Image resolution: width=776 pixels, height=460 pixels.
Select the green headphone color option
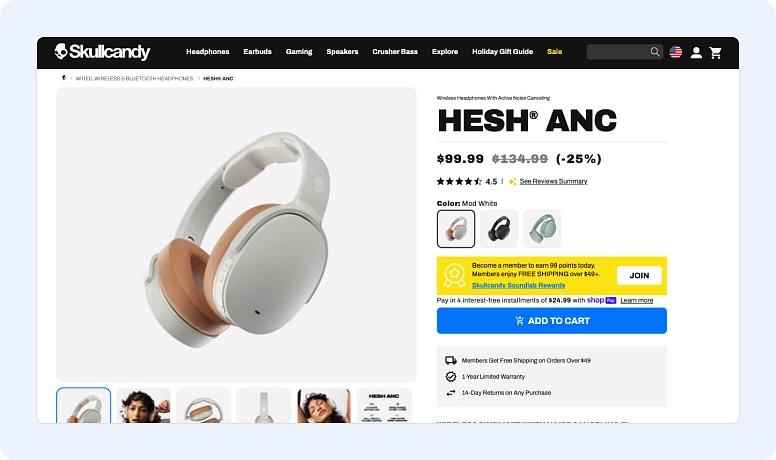tap(542, 229)
